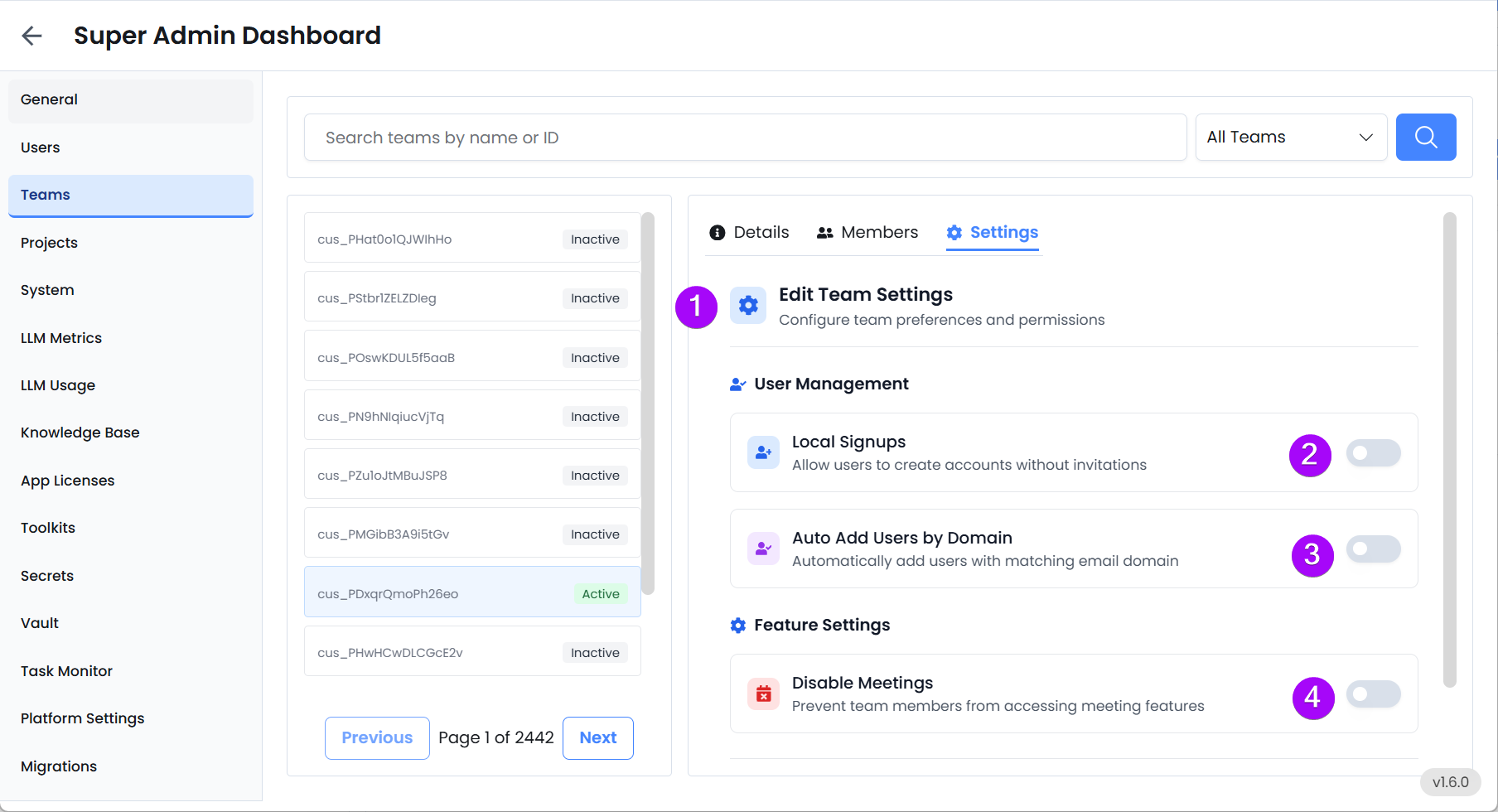Open Users in the sidebar
Screen dimensions: 1498x812
(x=131, y=147)
